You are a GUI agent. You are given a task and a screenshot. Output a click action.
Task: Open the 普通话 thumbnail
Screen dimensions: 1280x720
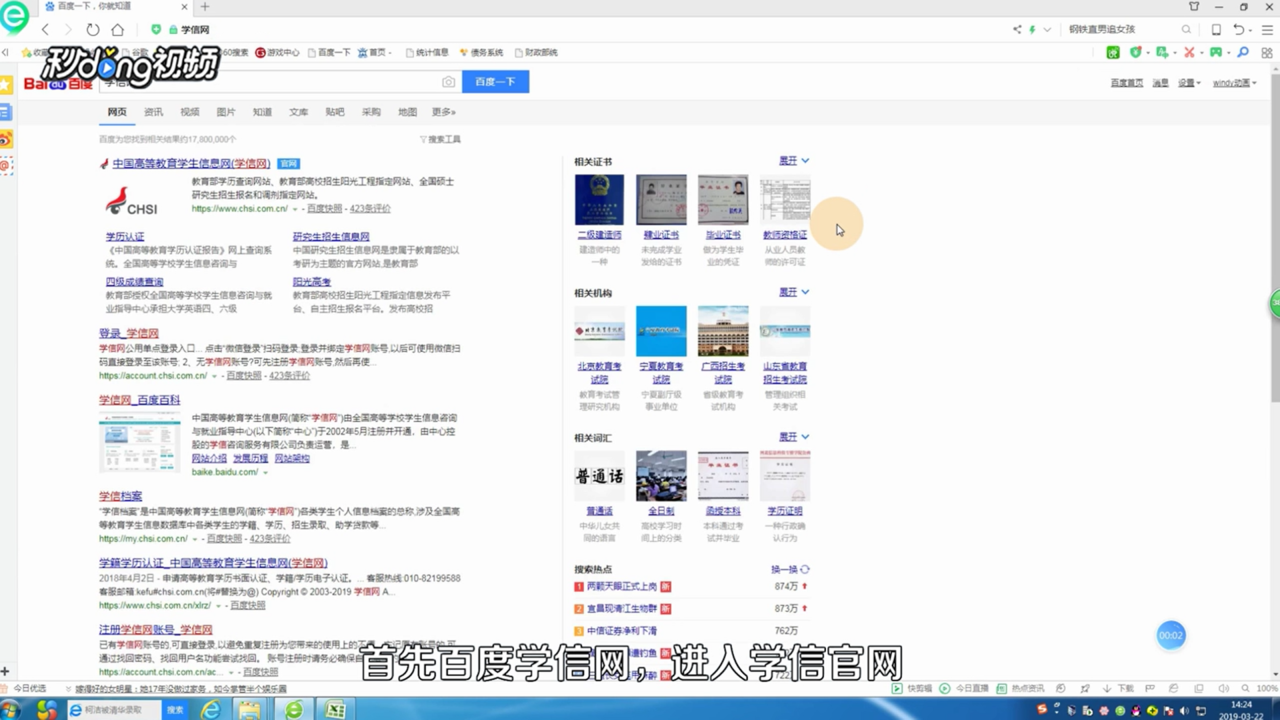coord(599,475)
